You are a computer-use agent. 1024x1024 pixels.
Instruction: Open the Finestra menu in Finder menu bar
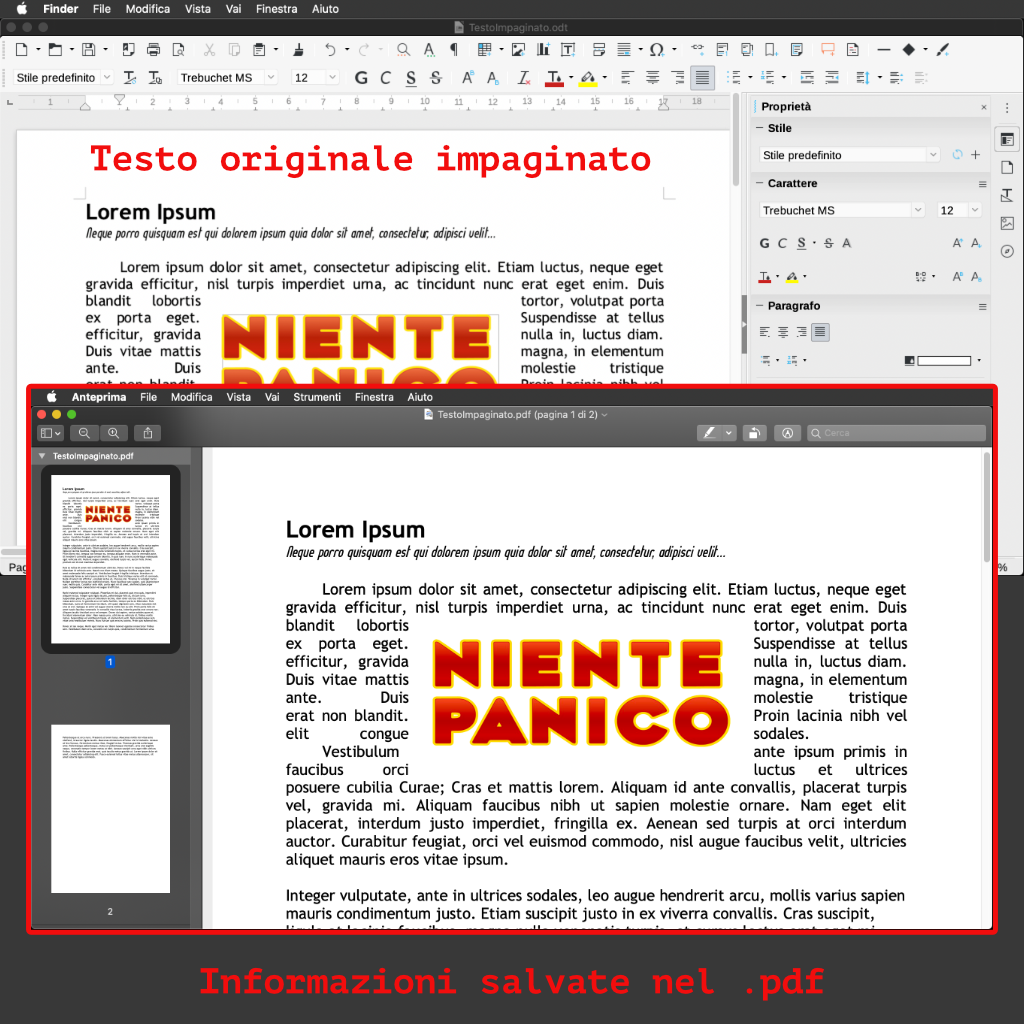pos(276,9)
